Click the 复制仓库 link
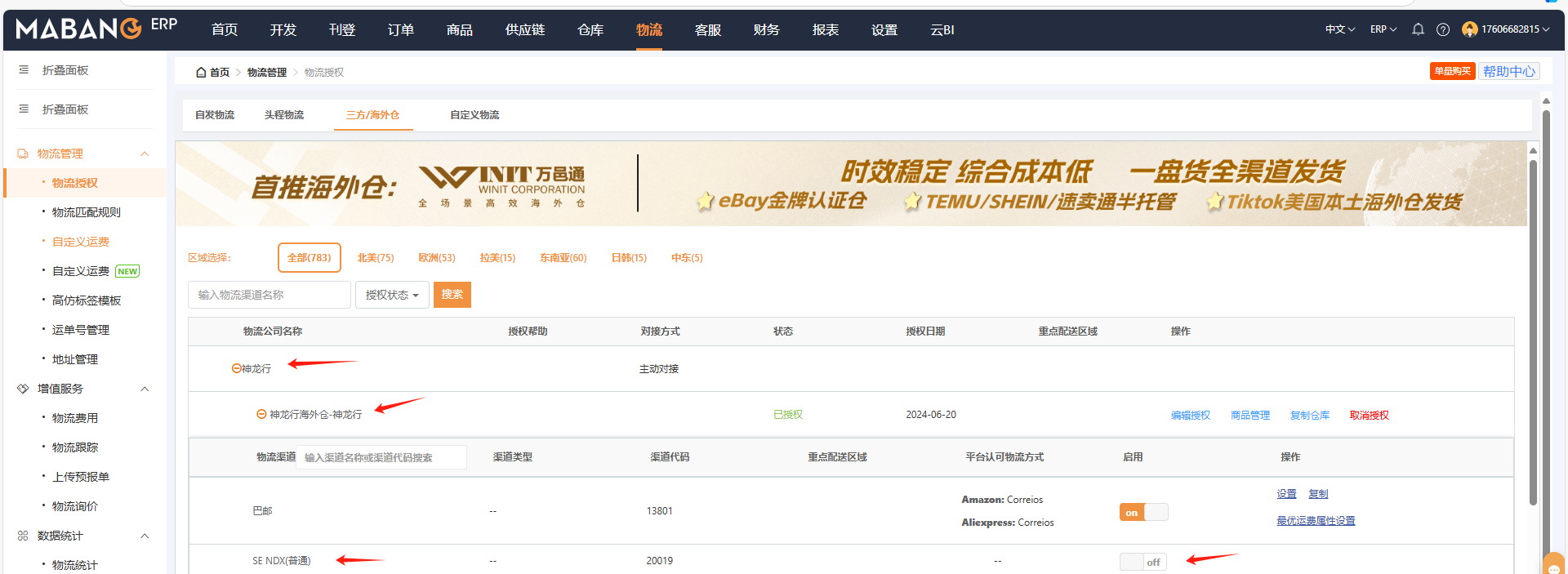This screenshot has height=574, width=1568. pos(1310,415)
